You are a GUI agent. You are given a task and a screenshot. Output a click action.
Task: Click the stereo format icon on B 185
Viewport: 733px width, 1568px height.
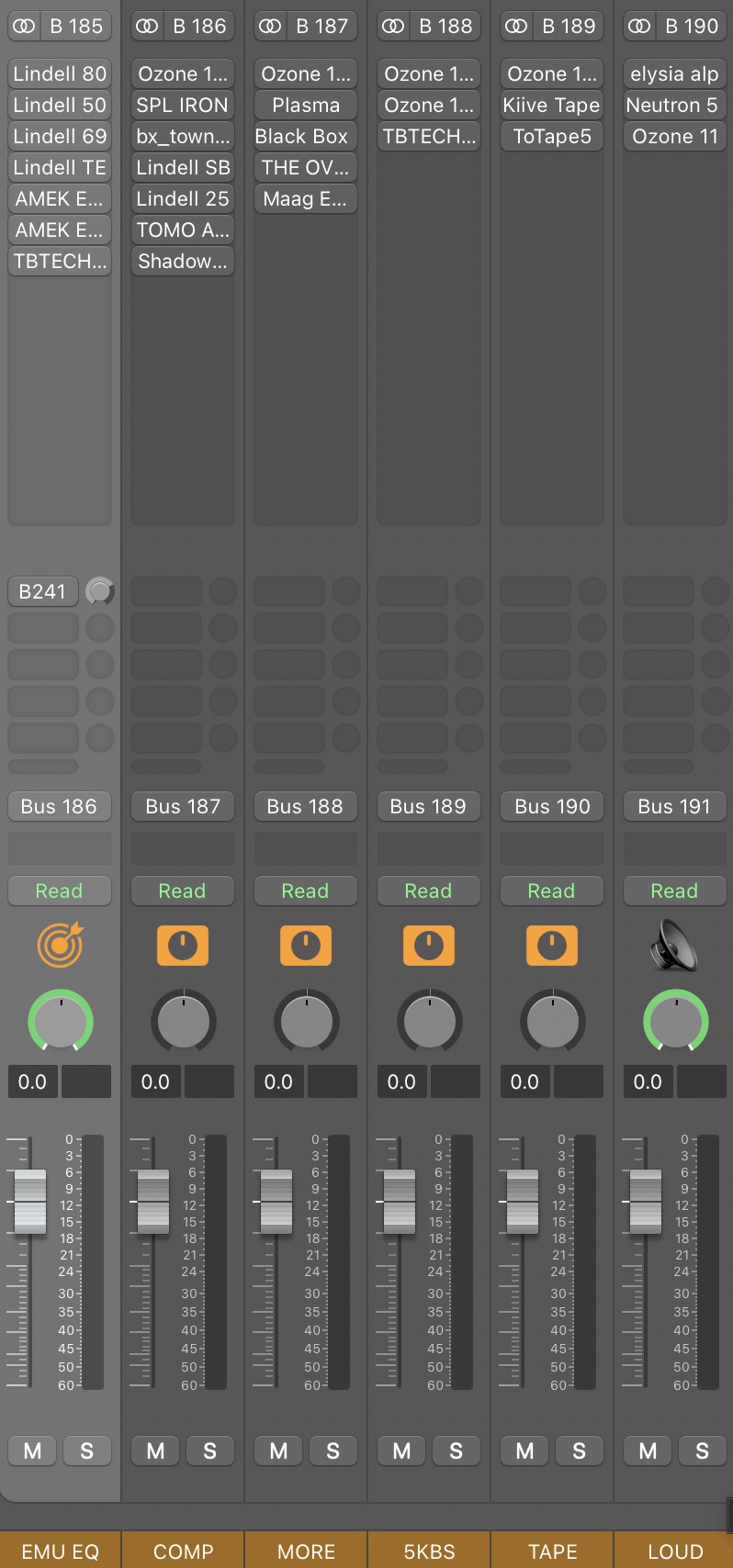tap(25, 27)
